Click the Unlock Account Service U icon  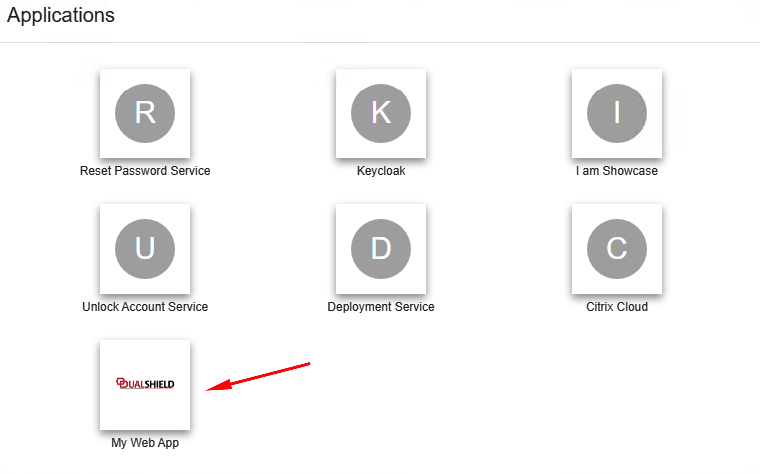[145, 249]
